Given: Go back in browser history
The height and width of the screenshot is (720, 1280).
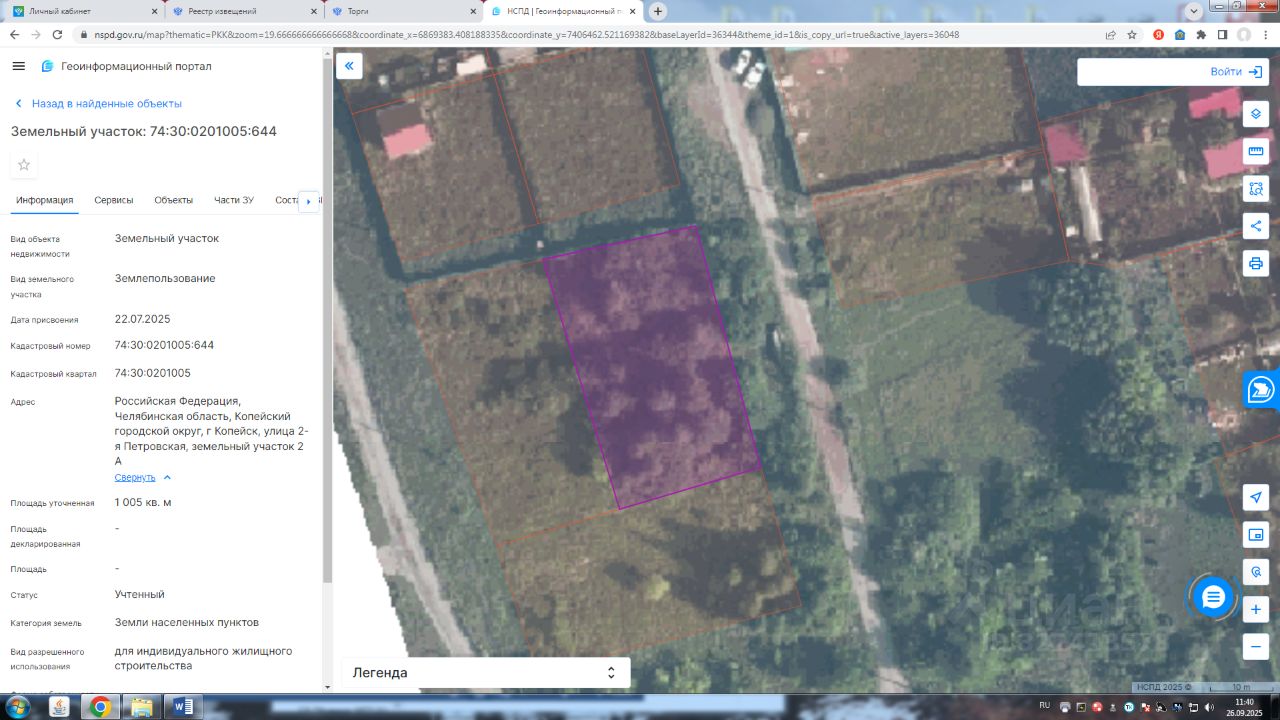Looking at the screenshot, I should pos(14,34).
